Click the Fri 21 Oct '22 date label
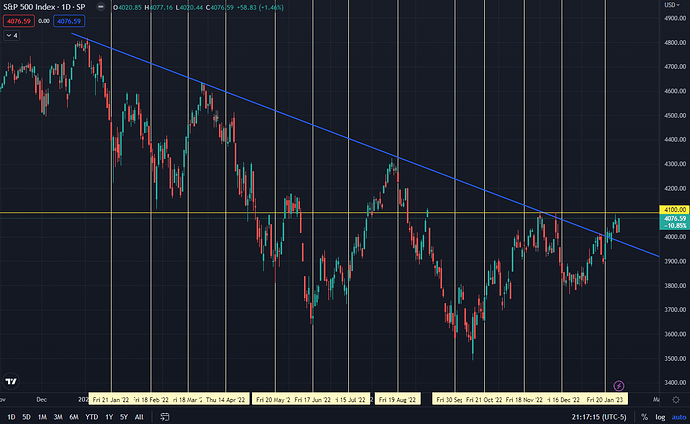The width and height of the screenshot is (690, 424). click(484, 400)
